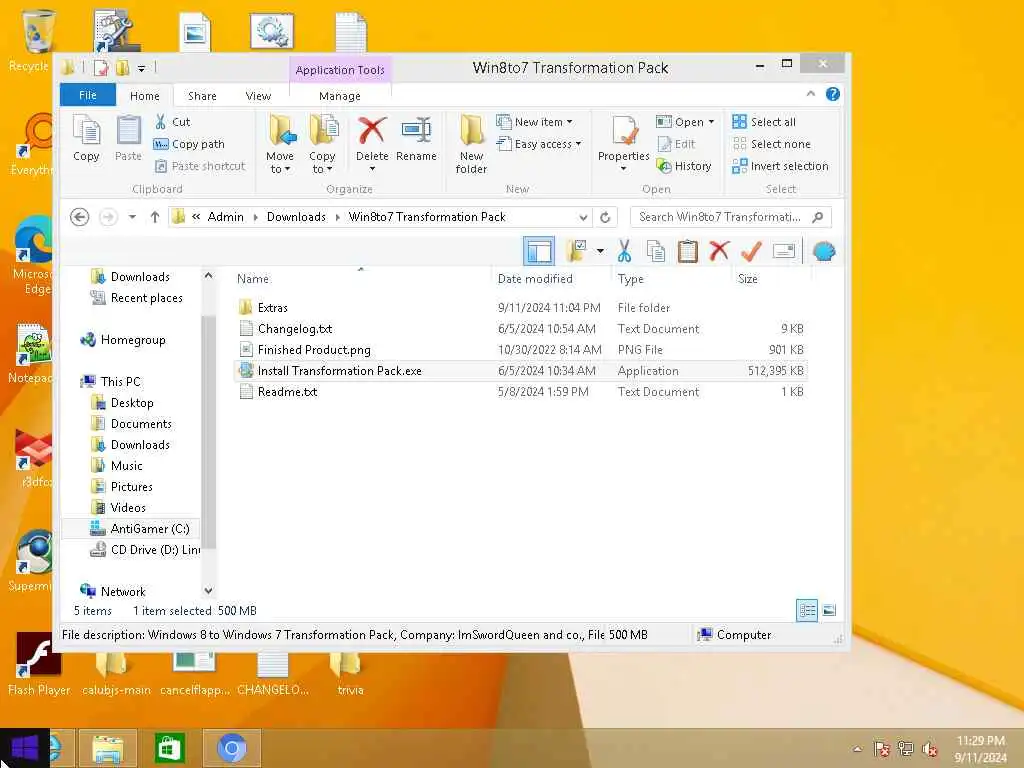The width and height of the screenshot is (1024, 768).
Task: Refresh the current folder view
Action: coord(605,217)
